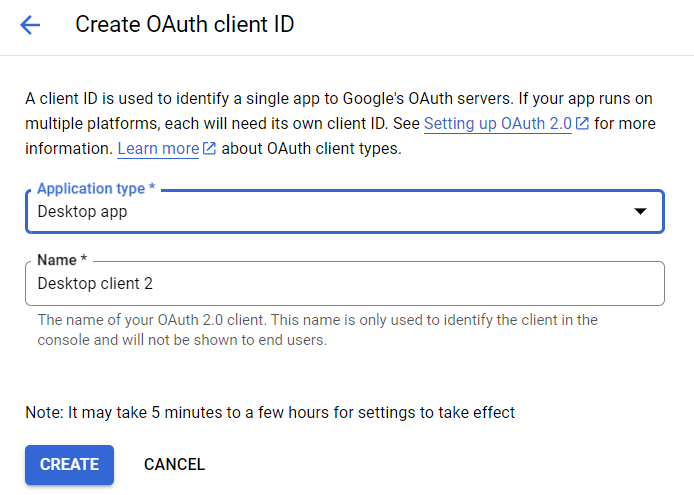Click the helper text under the Name field
The image size is (694, 495).
pos(317,330)
